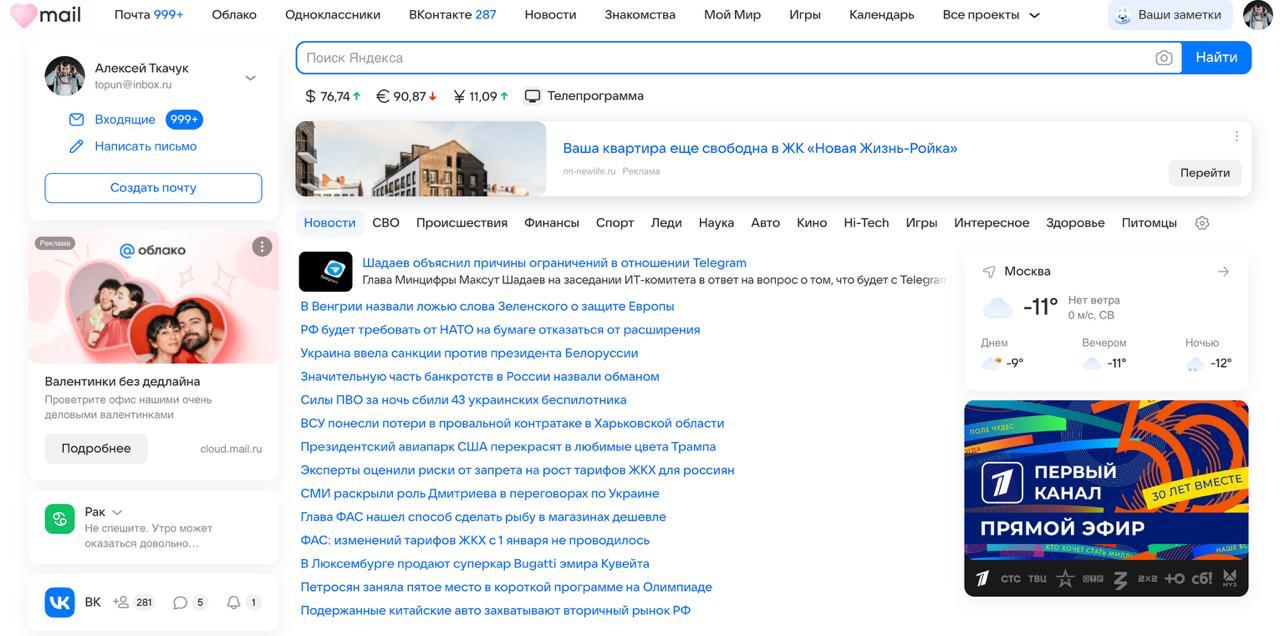Screen dimensions: 1280x636
Task: Click the Mail heart logo
Action: [x=23, y=15]
